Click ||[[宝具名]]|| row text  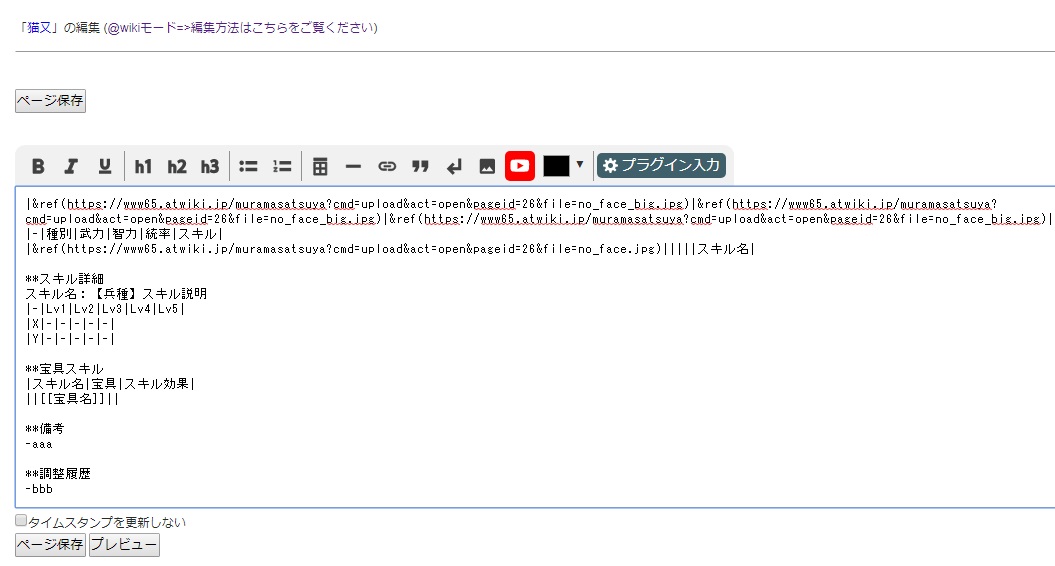tap(72, 399)
